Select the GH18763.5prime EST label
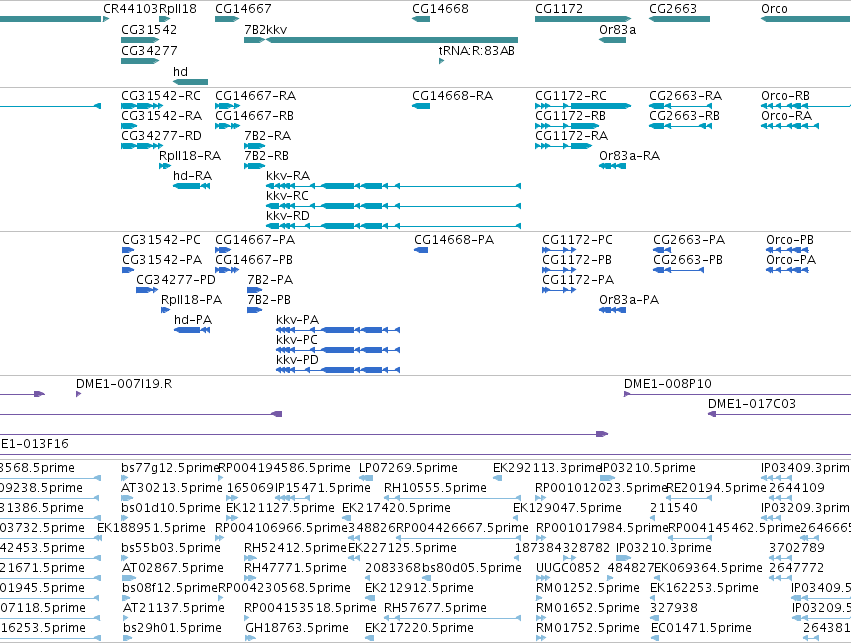This screenshot has height=643, width=851. pos(297,628)
